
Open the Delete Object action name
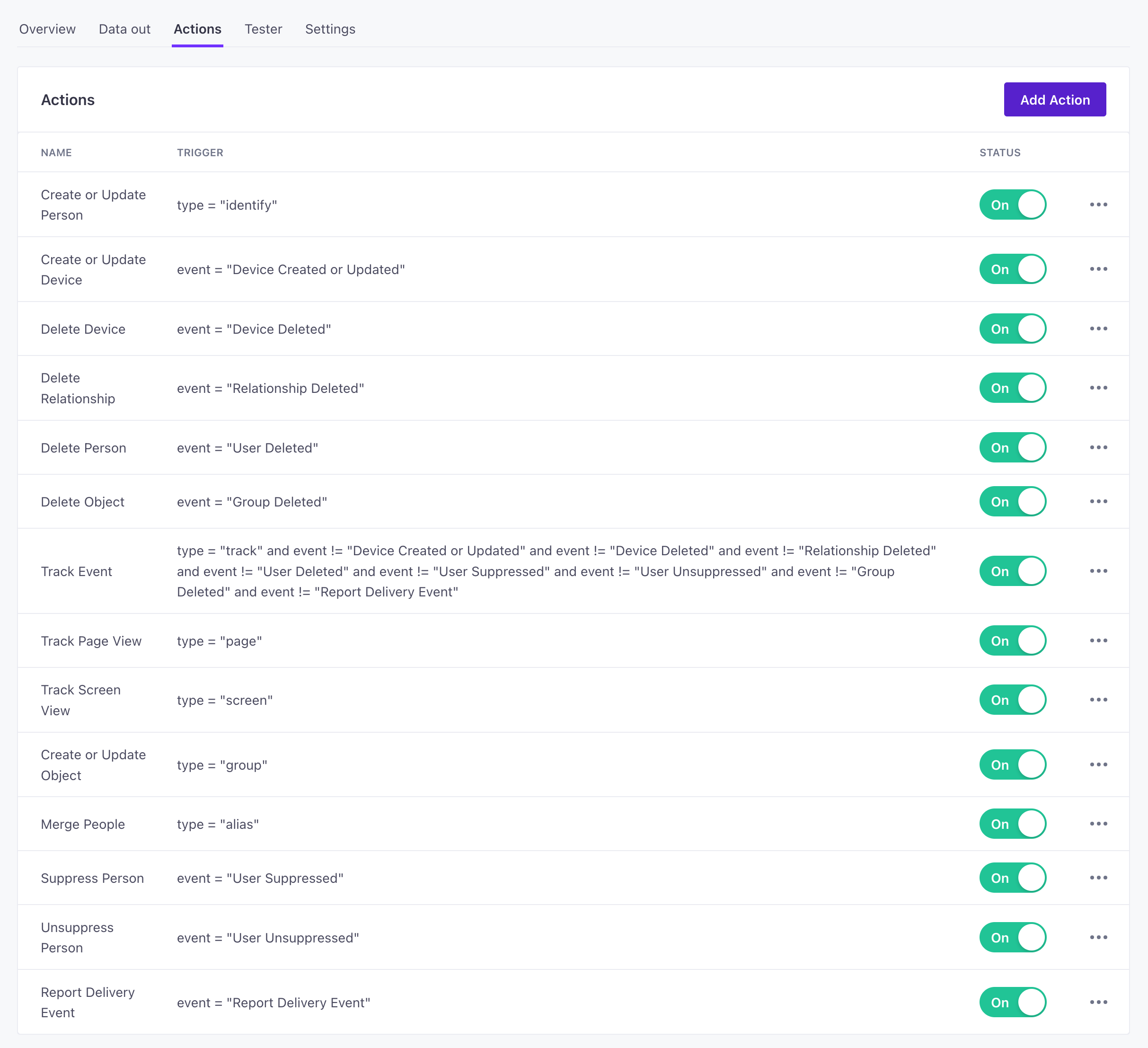coord(82,502)
